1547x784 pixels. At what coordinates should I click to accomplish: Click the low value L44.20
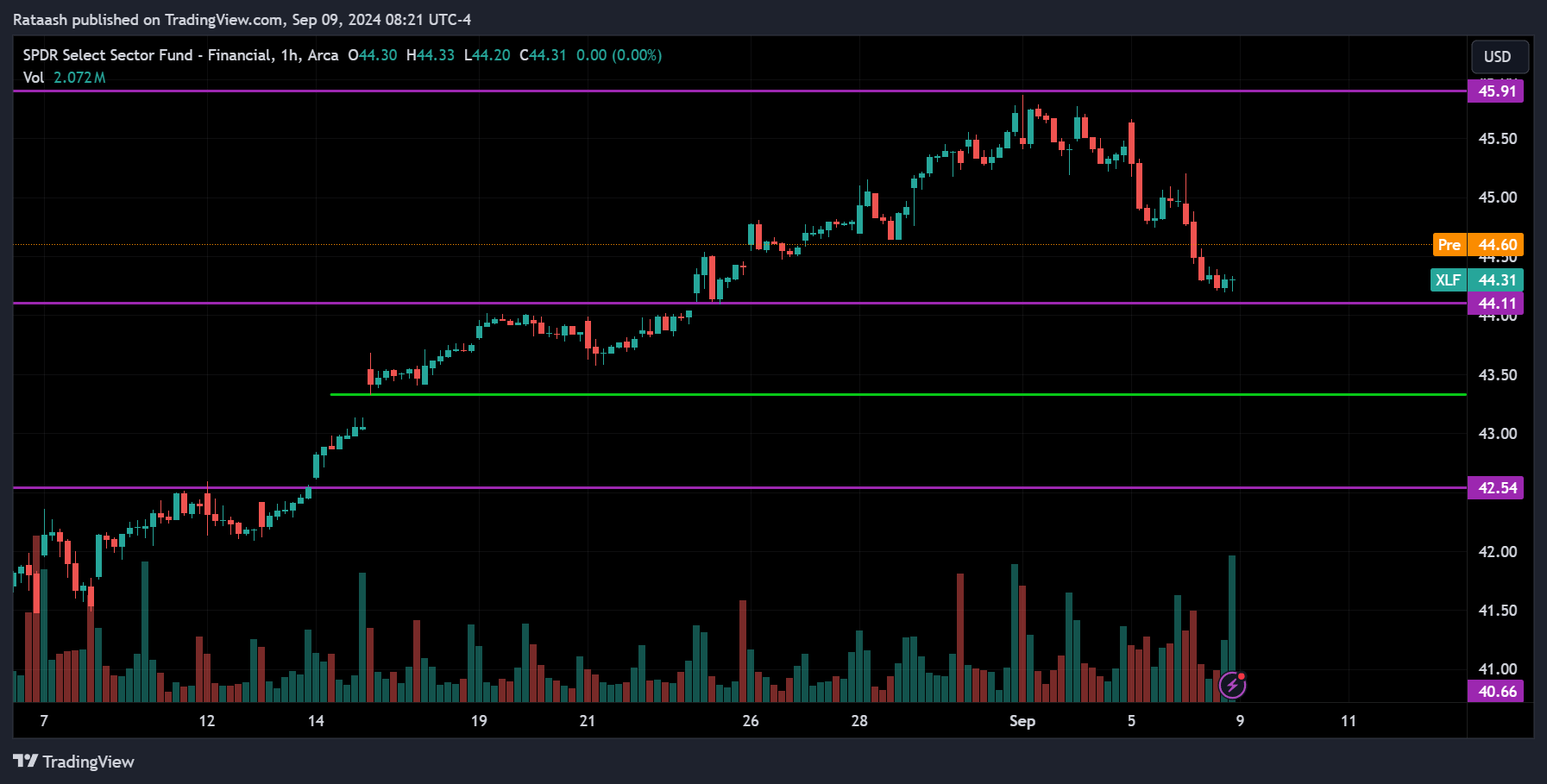[487, 55]
